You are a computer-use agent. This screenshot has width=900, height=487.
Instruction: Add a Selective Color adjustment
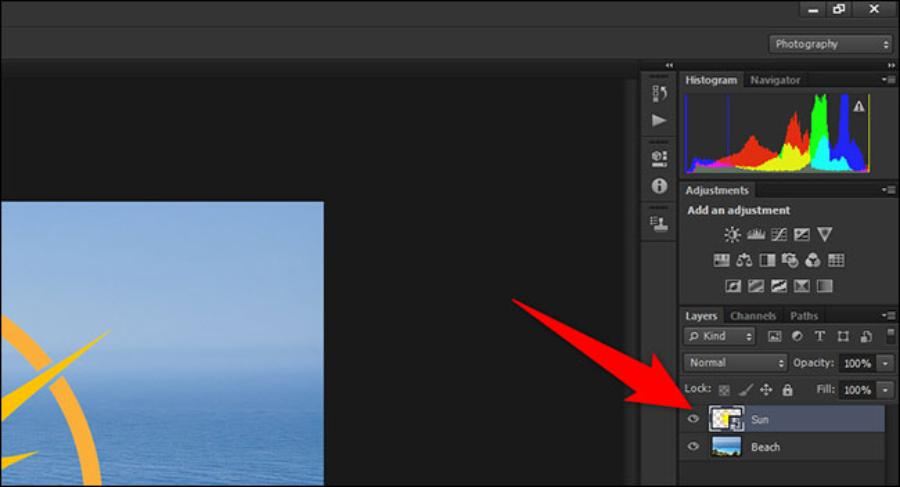point(802,286)
